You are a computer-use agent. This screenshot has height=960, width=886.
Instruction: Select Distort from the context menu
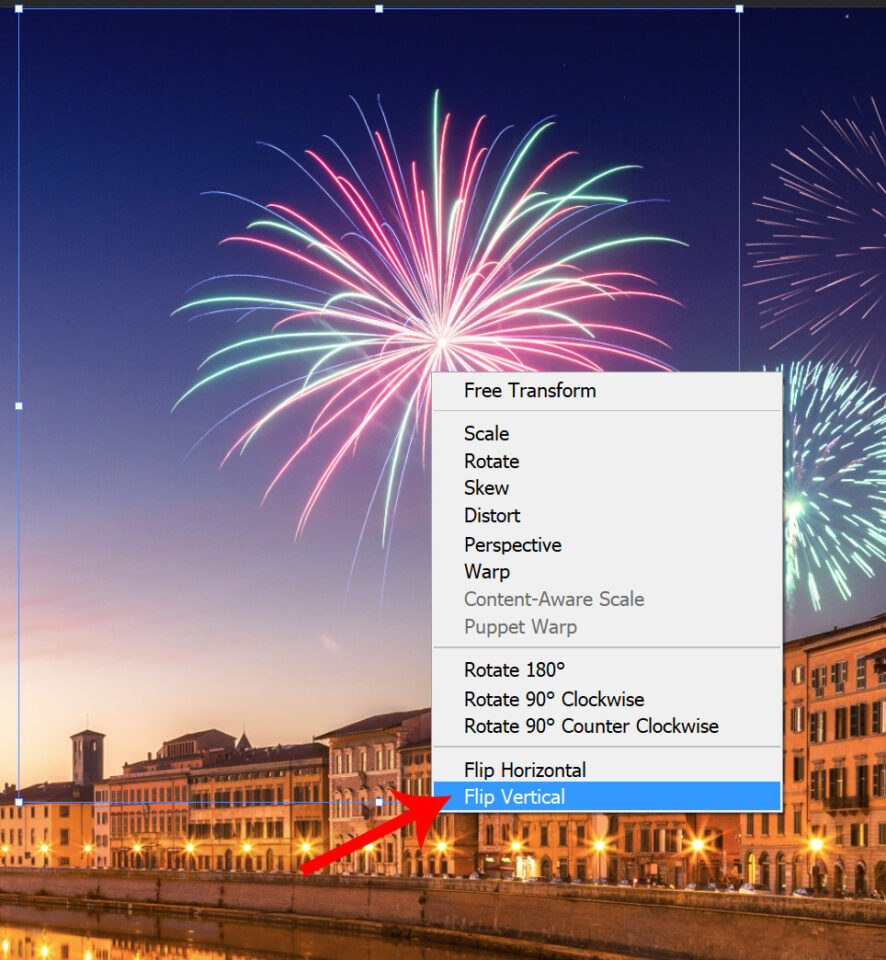tap(492, 516)
